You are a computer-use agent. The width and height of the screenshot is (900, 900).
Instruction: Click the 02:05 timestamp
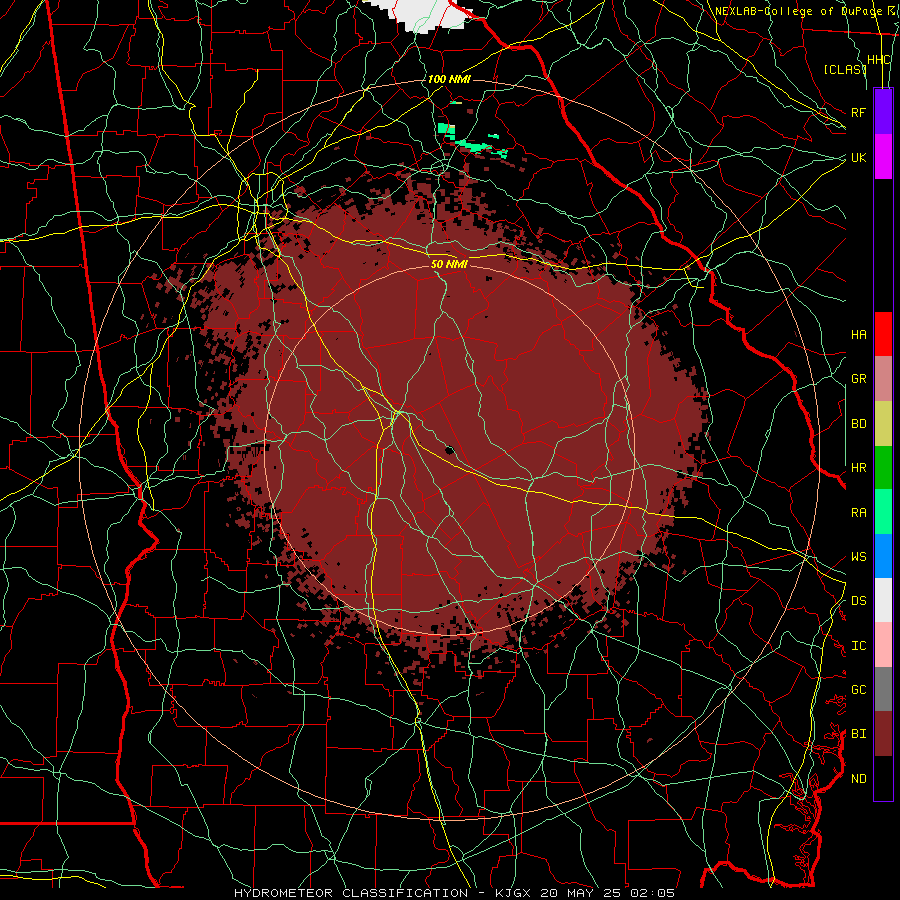tap(651, 893)
